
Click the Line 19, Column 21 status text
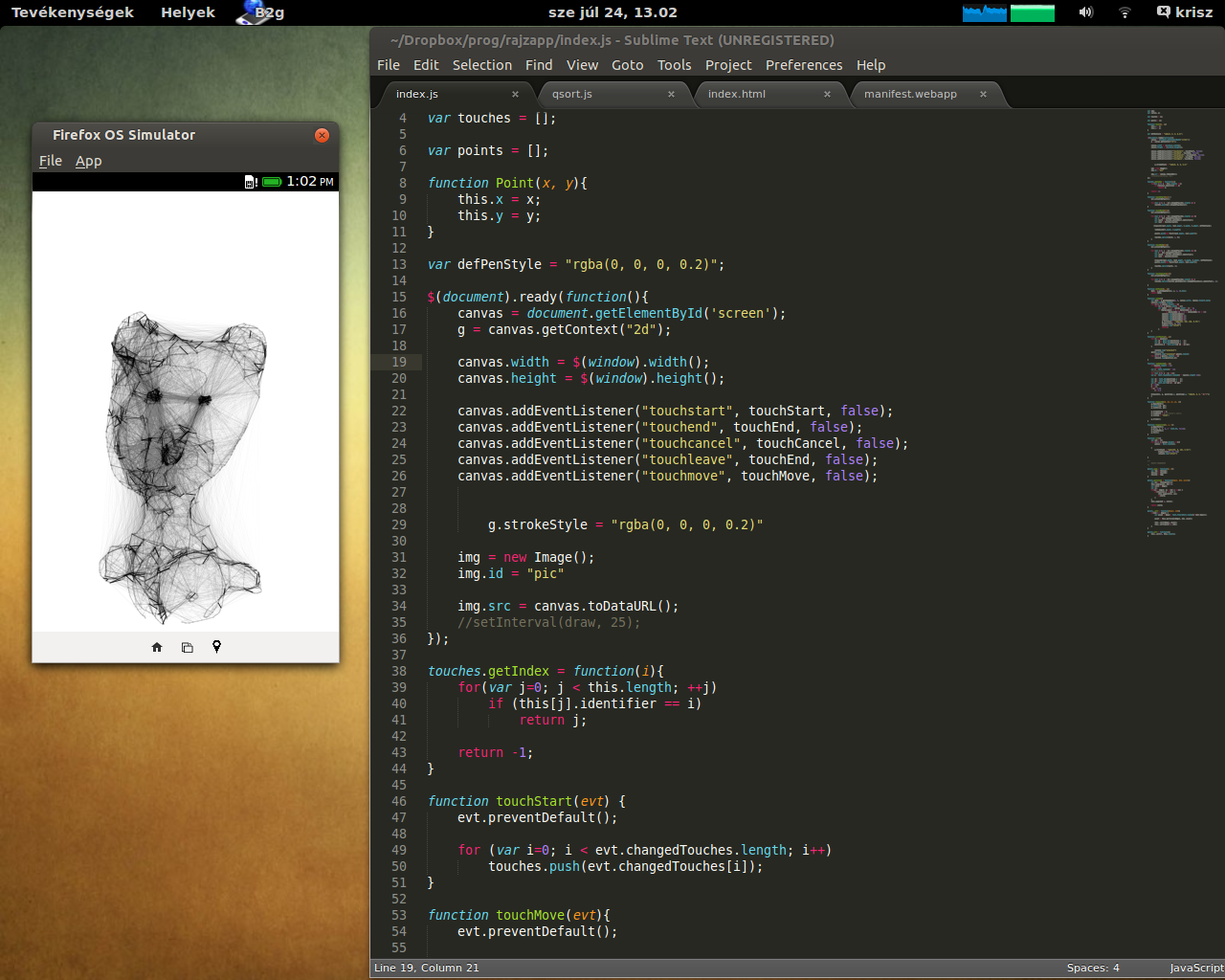427,968
